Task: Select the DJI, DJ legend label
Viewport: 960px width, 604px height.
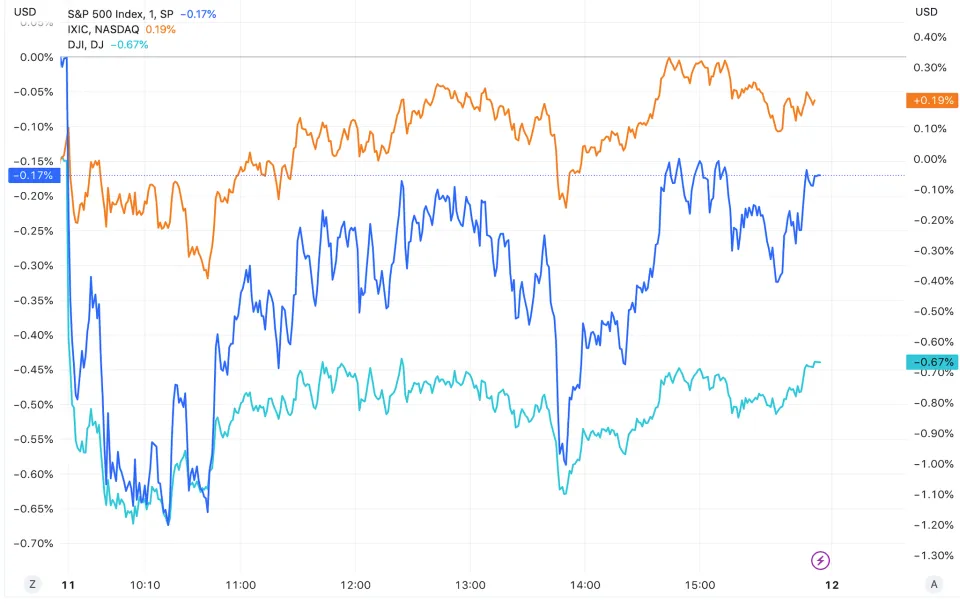Action: 85,44
